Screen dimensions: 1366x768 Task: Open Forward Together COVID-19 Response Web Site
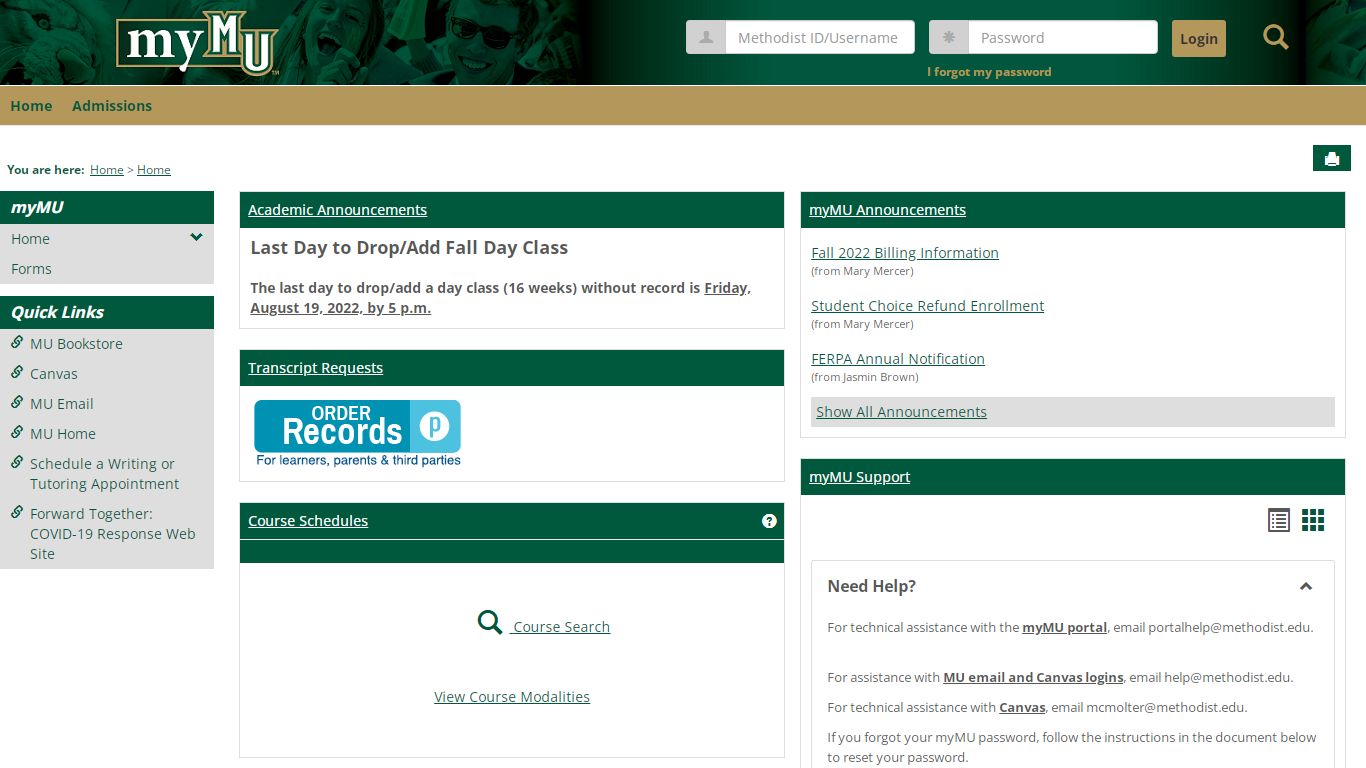tap(112, 534)
